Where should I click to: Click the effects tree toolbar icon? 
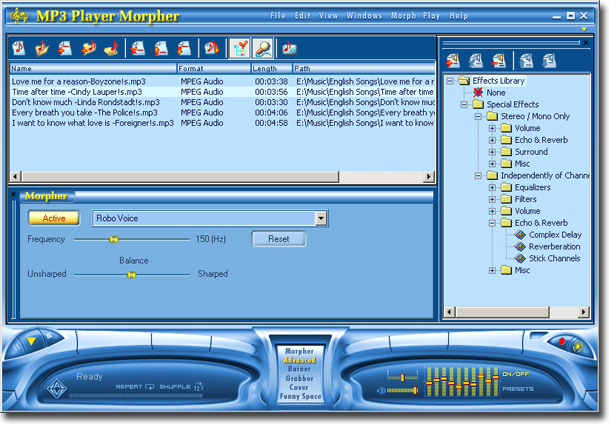pyautogui.click(x=239, y=48)
